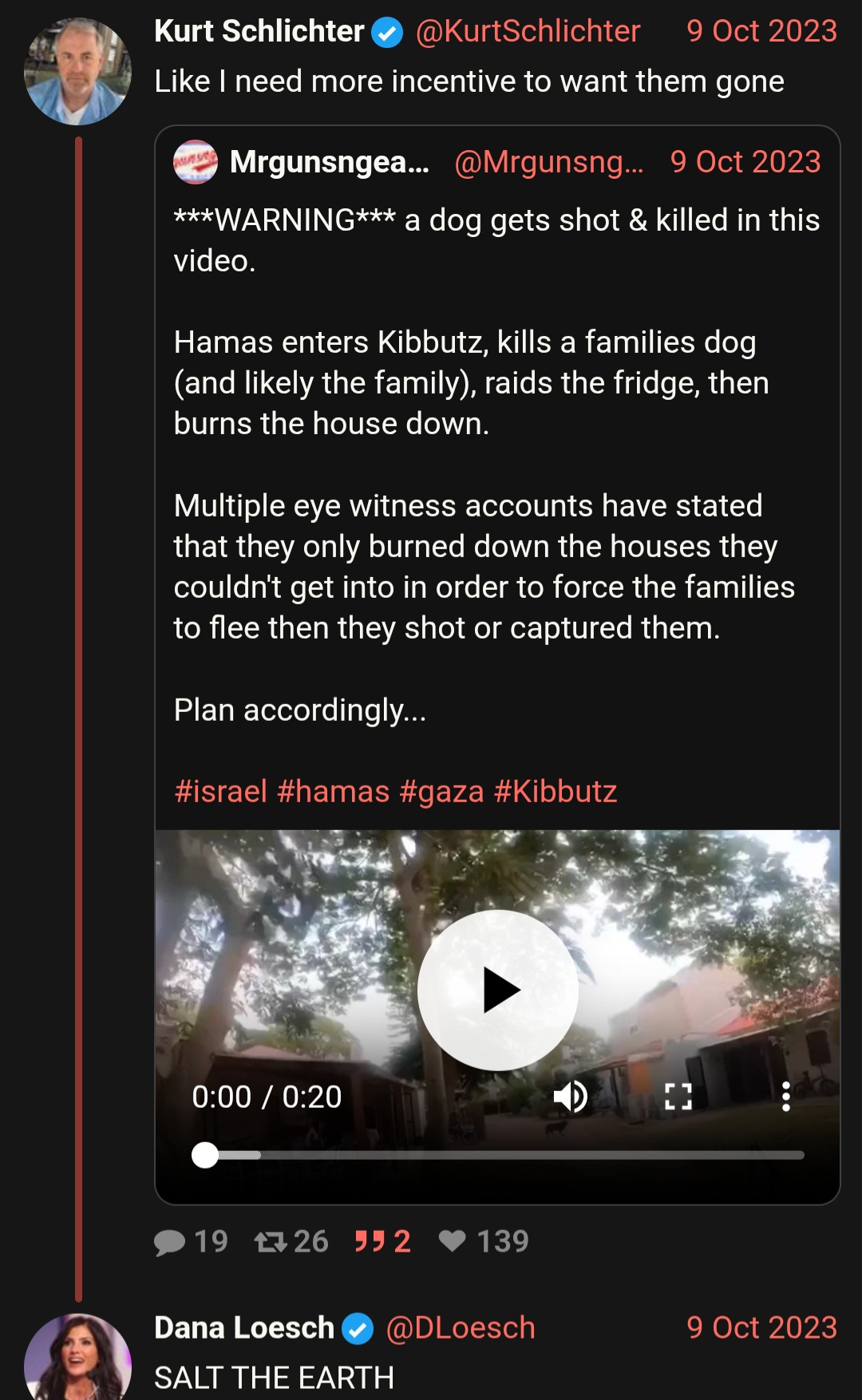Viewport: 862px width, 1400px height.
Task: Like the tweet with heart icon
Action: pyautogui.click(x=453, y=1240)
